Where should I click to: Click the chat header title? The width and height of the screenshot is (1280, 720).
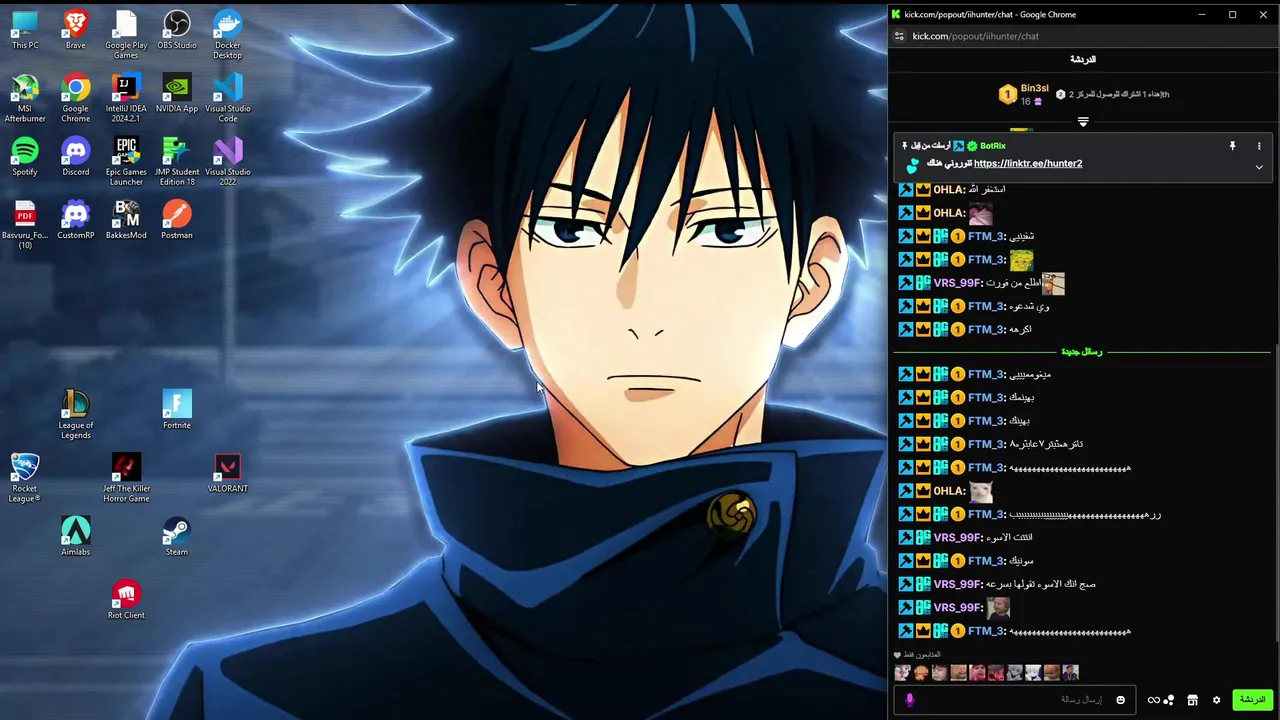(x=1083, y=60)
